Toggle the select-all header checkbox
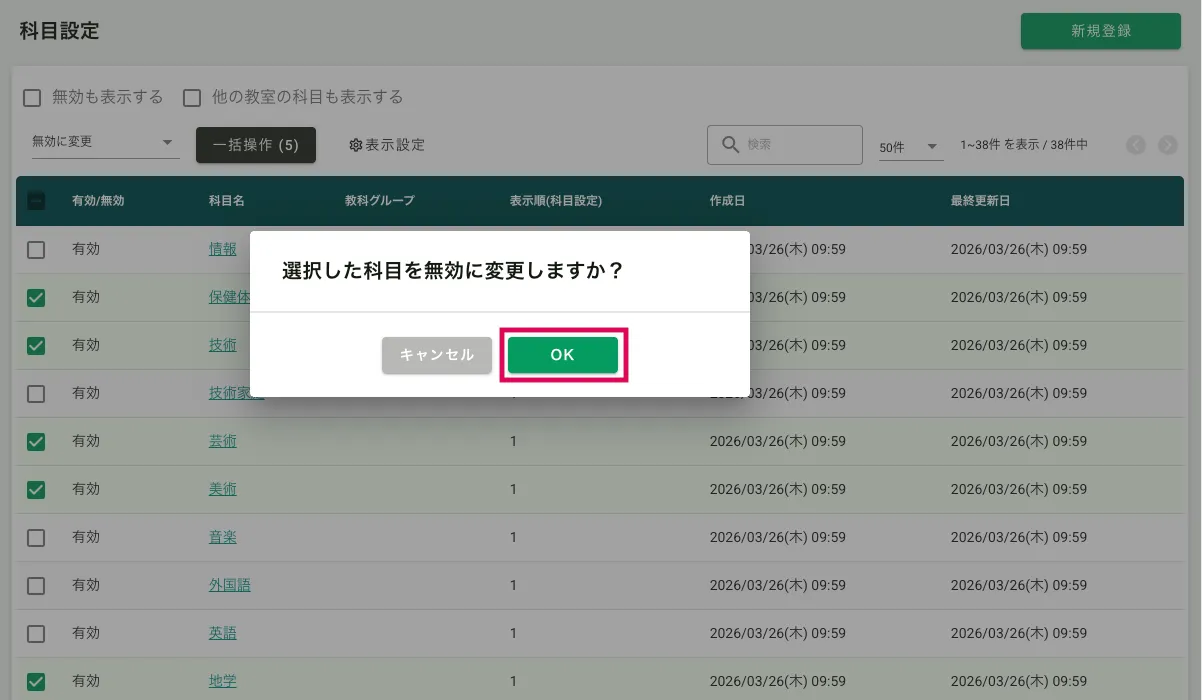Viewport: 1202px width, 700px height. click(x=36, y=201)
